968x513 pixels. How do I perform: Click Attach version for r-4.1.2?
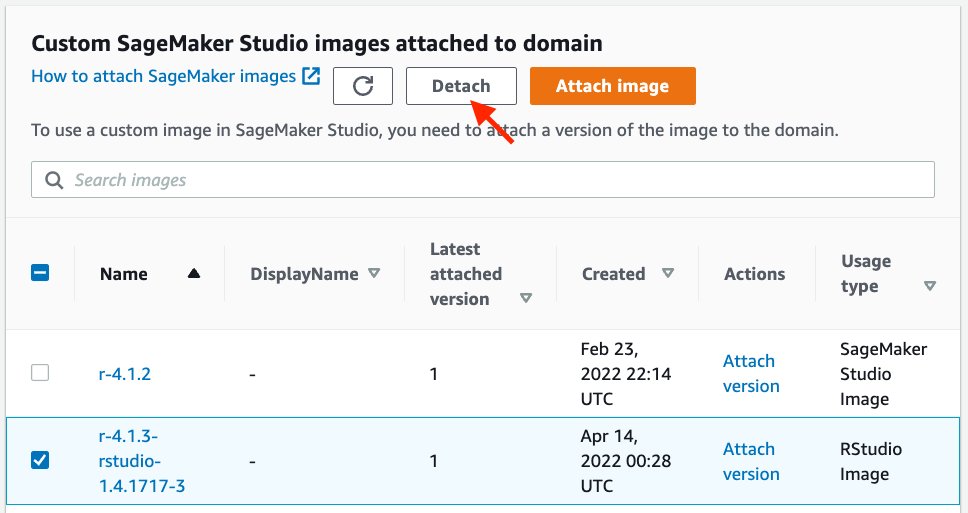751,373
